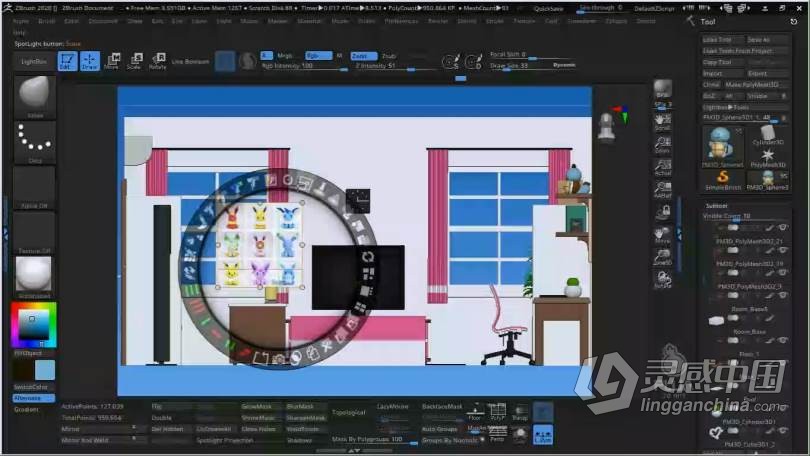This screenshot has height=456, width=810.
Task: Open the Dots stroke type picker
Action: tap(35, 142)
